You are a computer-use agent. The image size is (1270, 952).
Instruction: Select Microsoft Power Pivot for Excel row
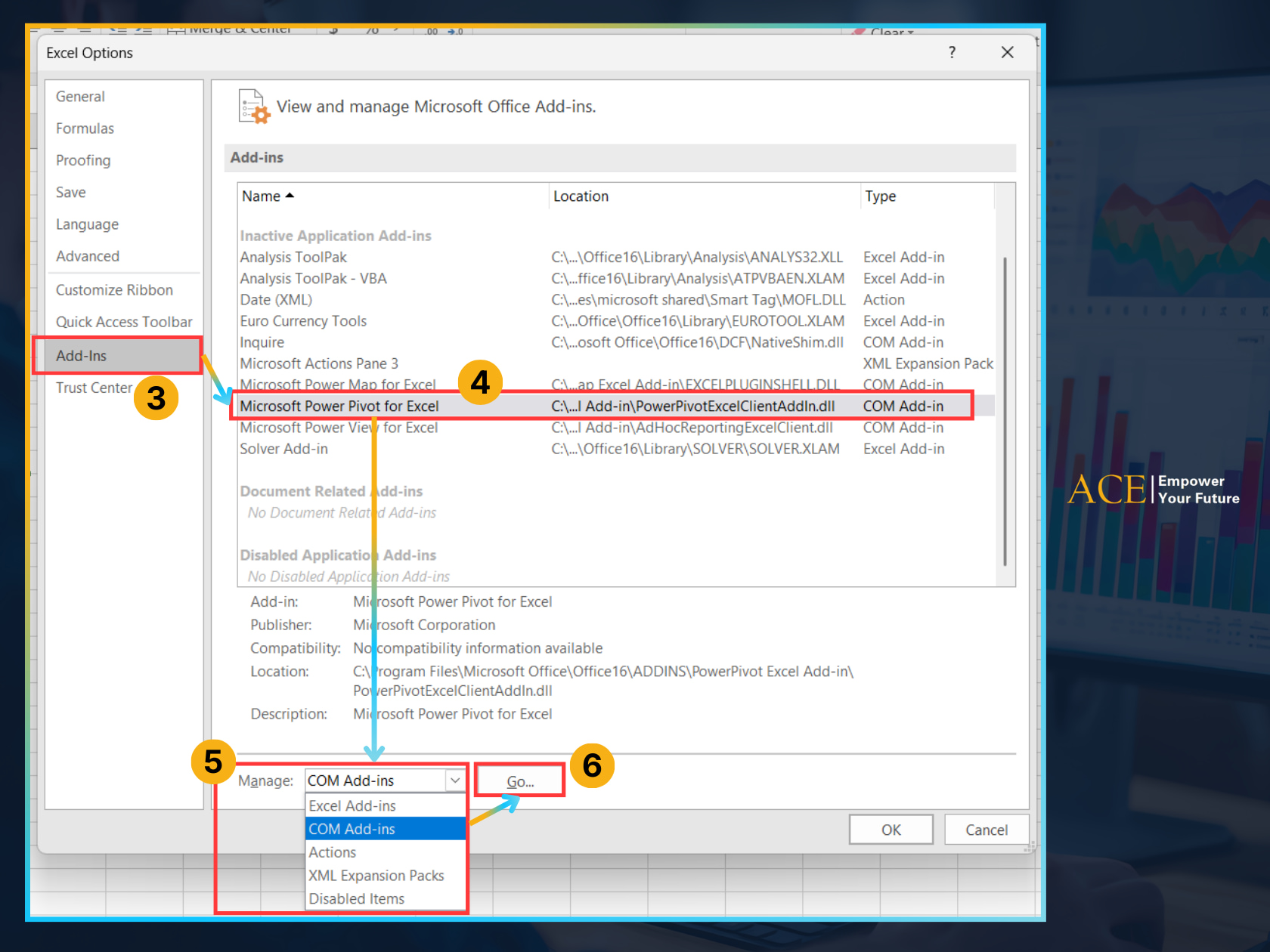coord(339,406)
